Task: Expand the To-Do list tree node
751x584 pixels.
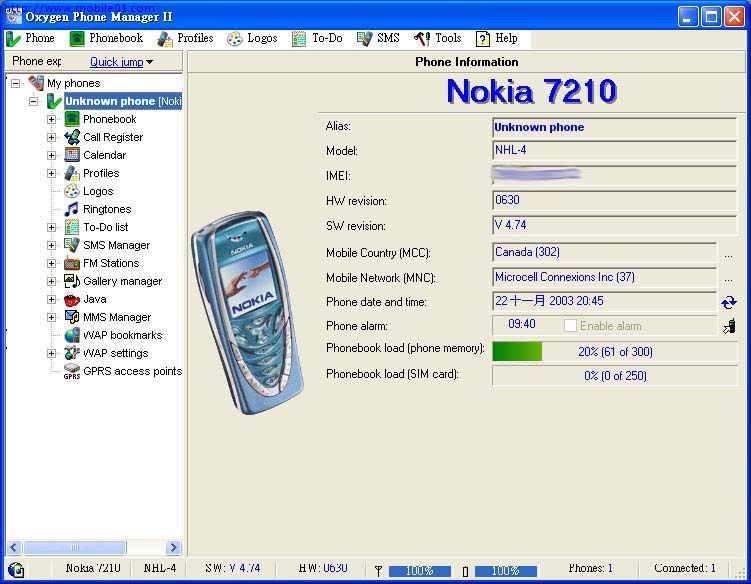Action: pyautogui.click(x=51, y=227)
